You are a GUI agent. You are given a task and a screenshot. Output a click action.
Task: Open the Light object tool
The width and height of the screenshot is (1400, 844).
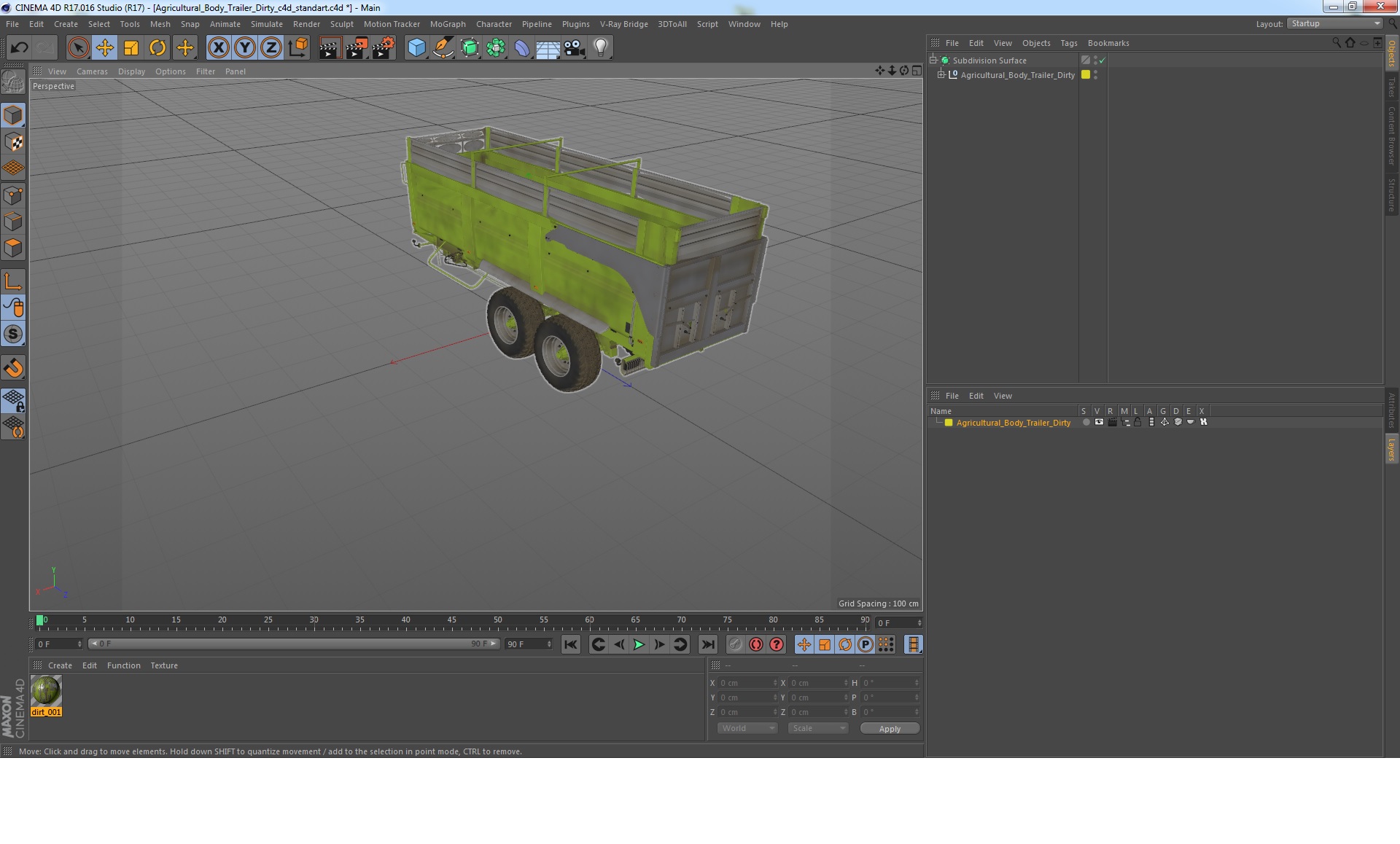pos(600,48)
